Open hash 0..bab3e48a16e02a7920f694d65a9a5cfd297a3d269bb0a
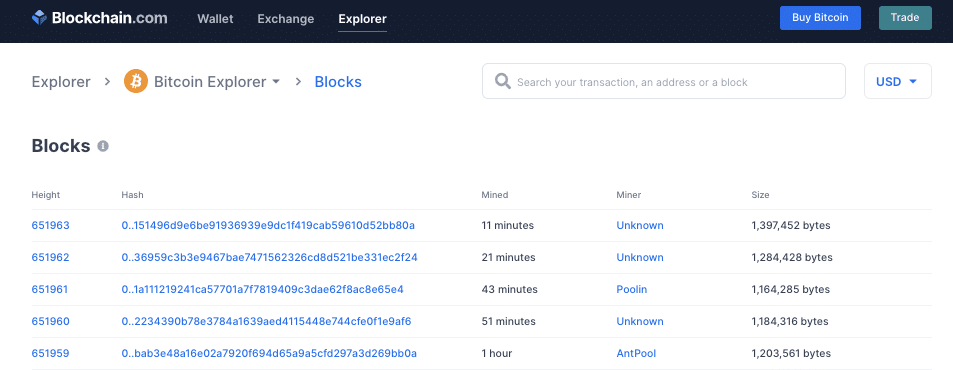953x370 pixels. coord(269,353)
